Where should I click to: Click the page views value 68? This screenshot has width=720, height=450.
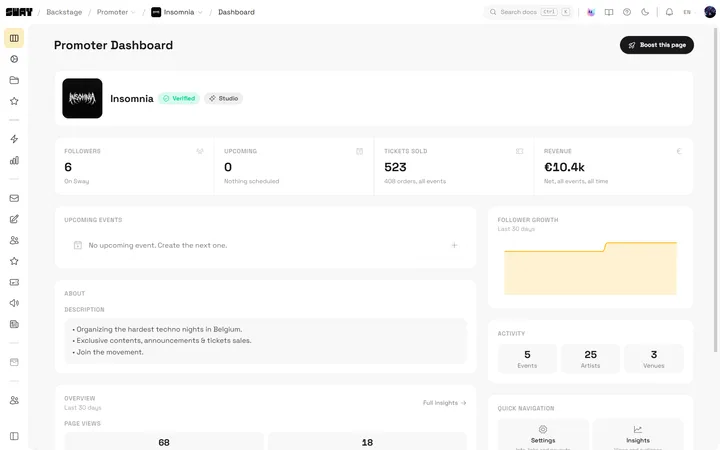point(164,442)
